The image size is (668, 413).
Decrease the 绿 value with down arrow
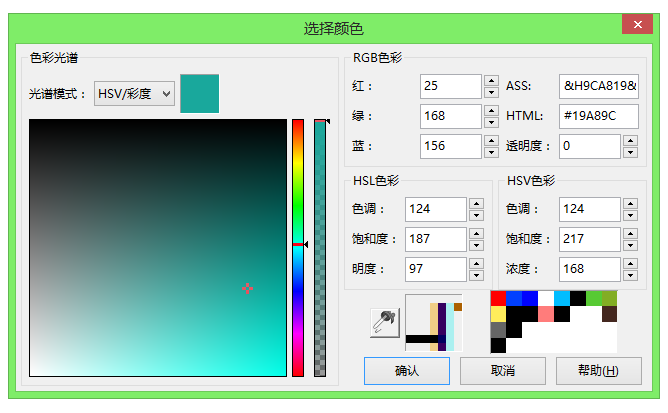click(x=491, y=122)
